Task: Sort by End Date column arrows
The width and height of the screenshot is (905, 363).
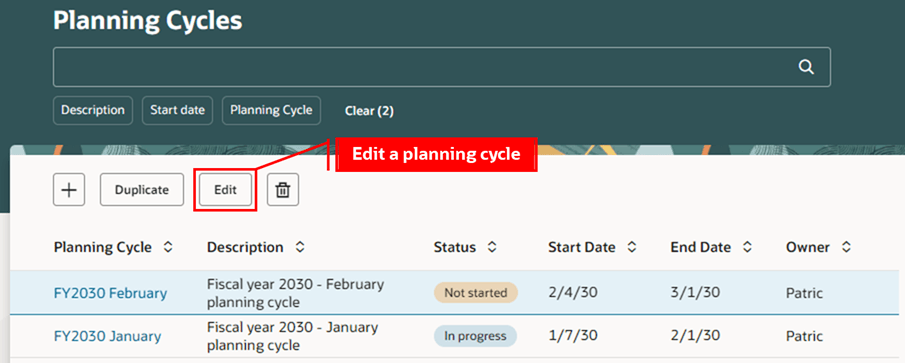Action: pos(747,248)
